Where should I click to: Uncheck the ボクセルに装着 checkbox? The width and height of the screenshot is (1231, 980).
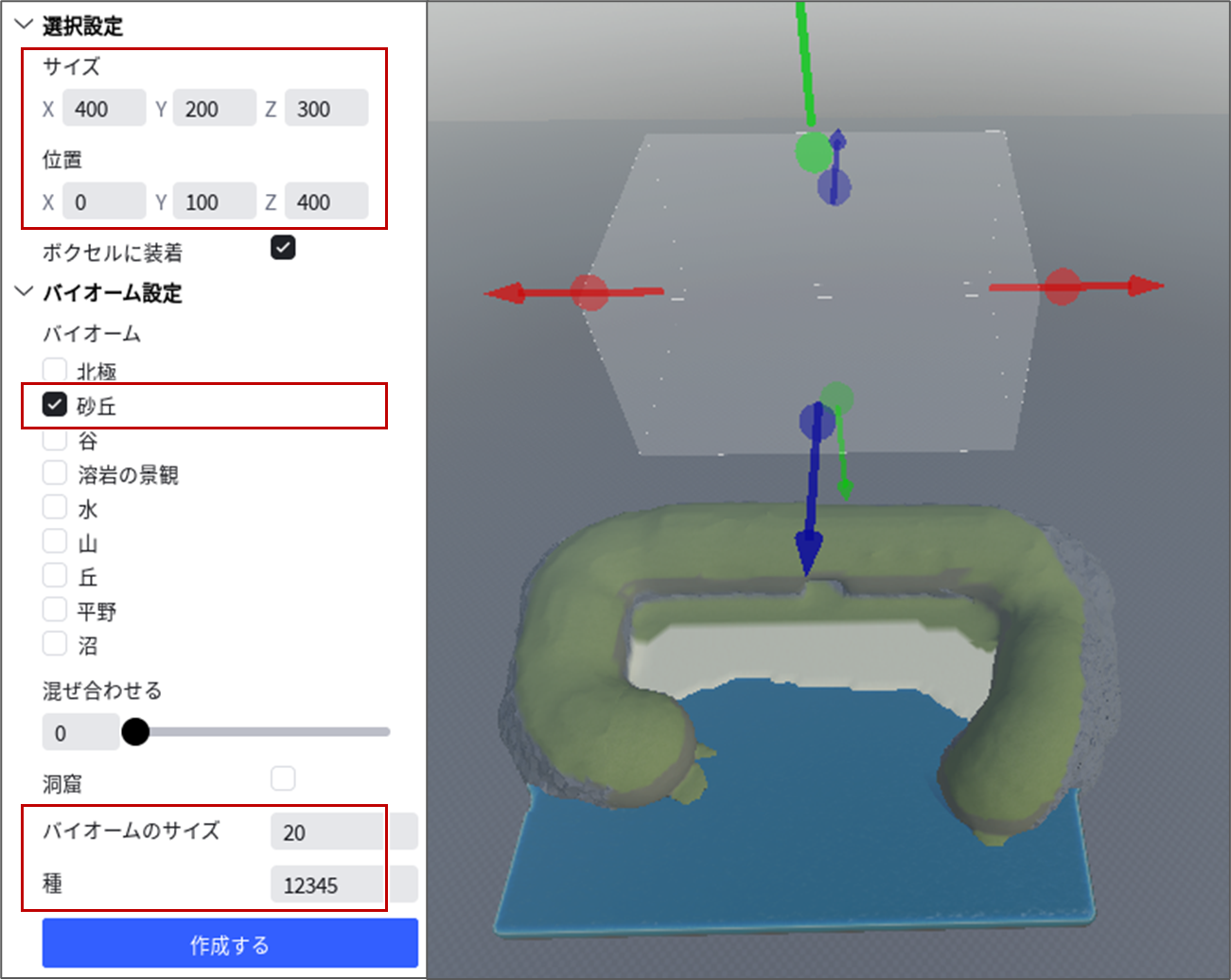pyautogui.click(x=283, y=248)
